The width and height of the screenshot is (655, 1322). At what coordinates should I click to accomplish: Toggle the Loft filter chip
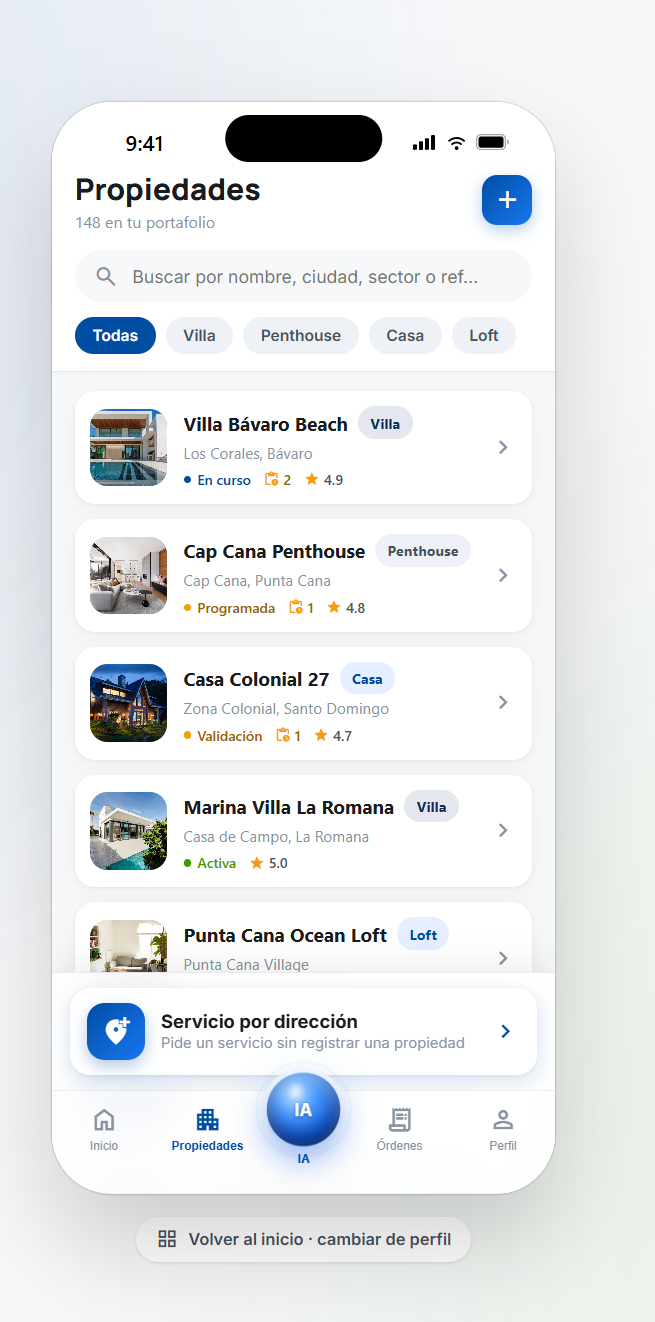point(484,335)
